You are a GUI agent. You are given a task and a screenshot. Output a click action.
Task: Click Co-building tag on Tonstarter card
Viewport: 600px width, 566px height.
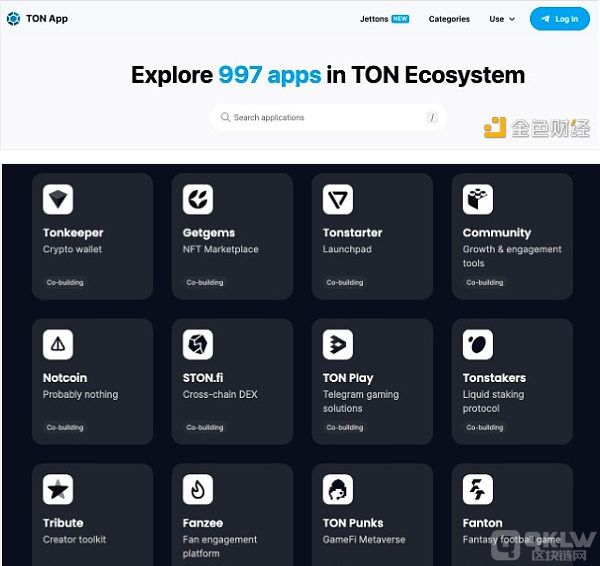click(345, 282)
